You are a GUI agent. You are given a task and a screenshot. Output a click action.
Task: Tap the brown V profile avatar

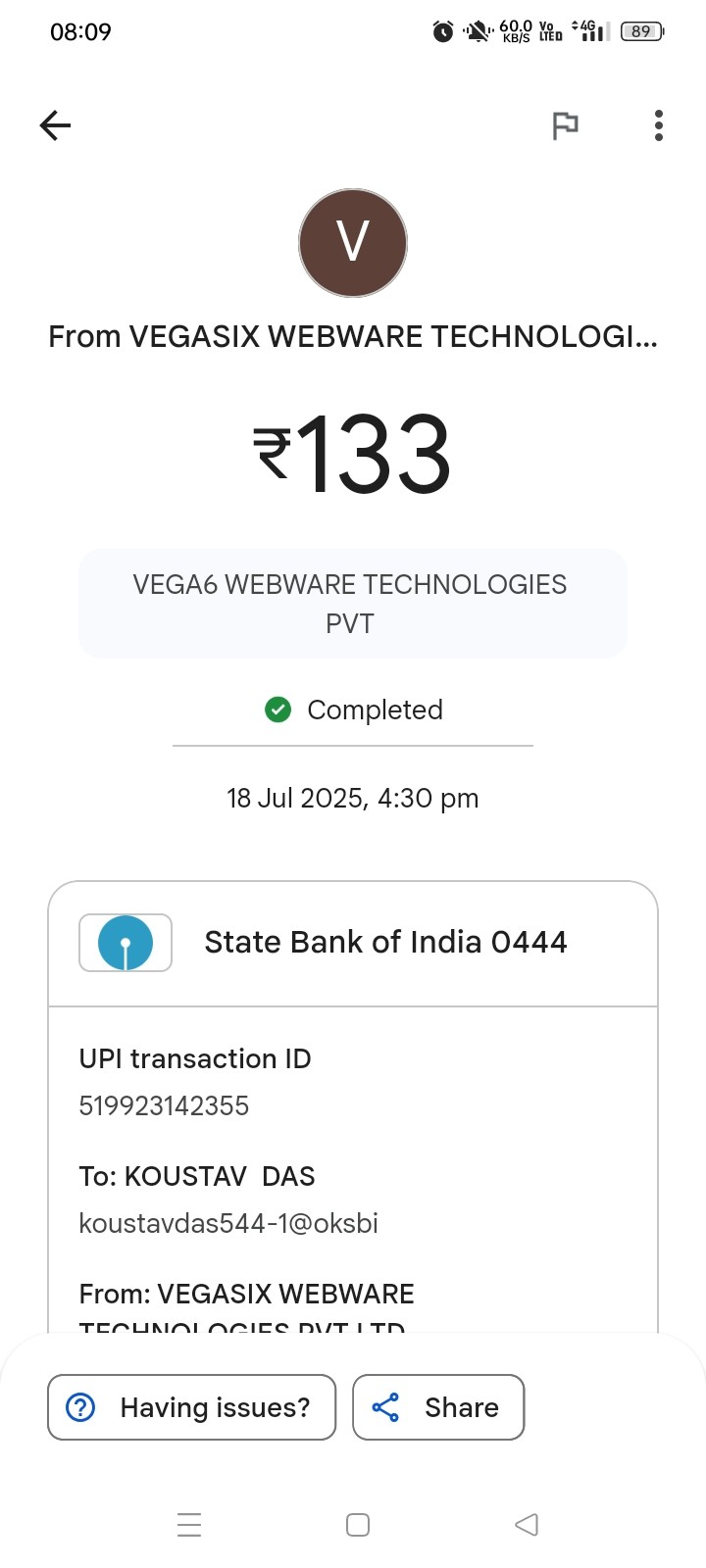(x=353, y=243)
